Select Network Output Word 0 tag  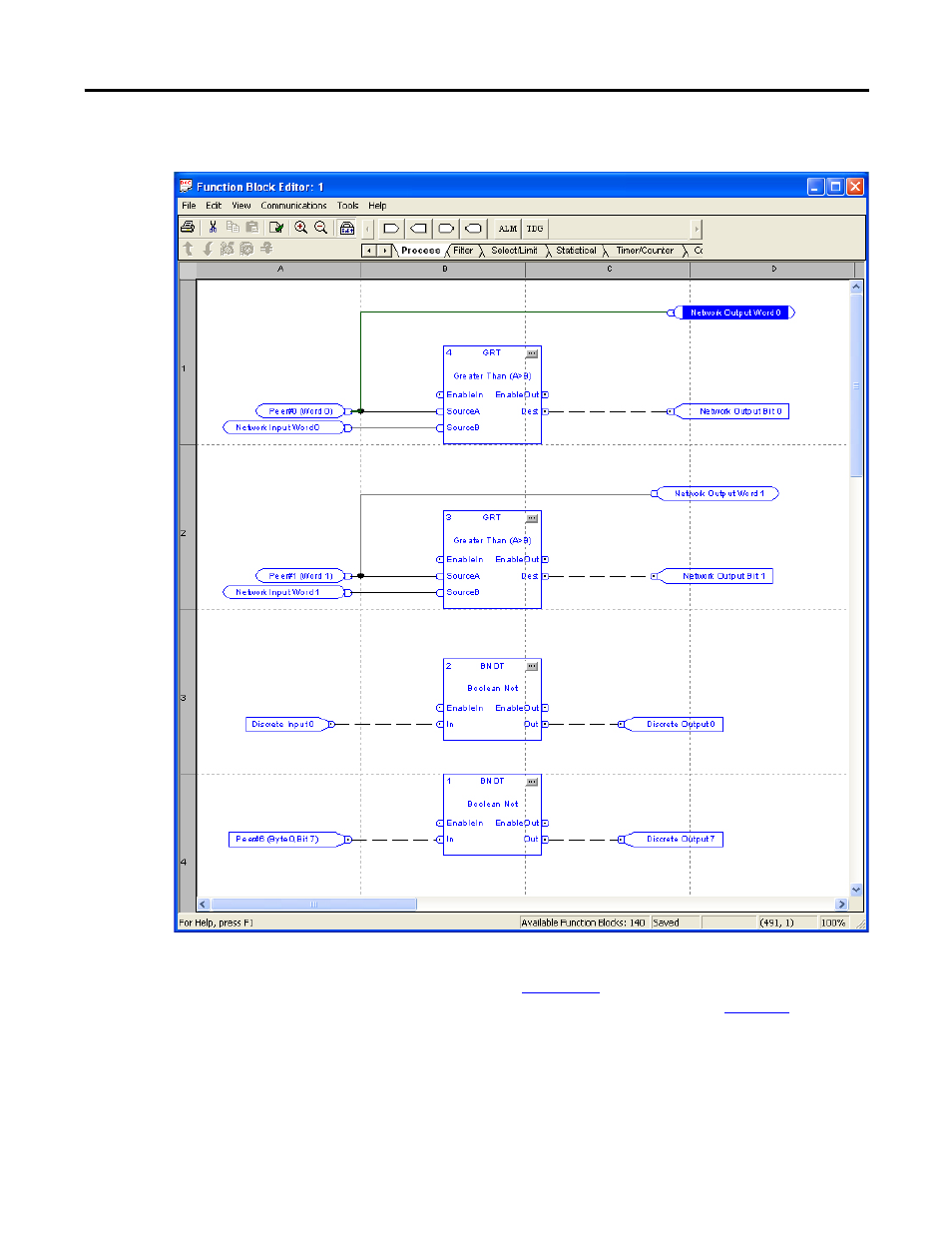coord(735,312)
